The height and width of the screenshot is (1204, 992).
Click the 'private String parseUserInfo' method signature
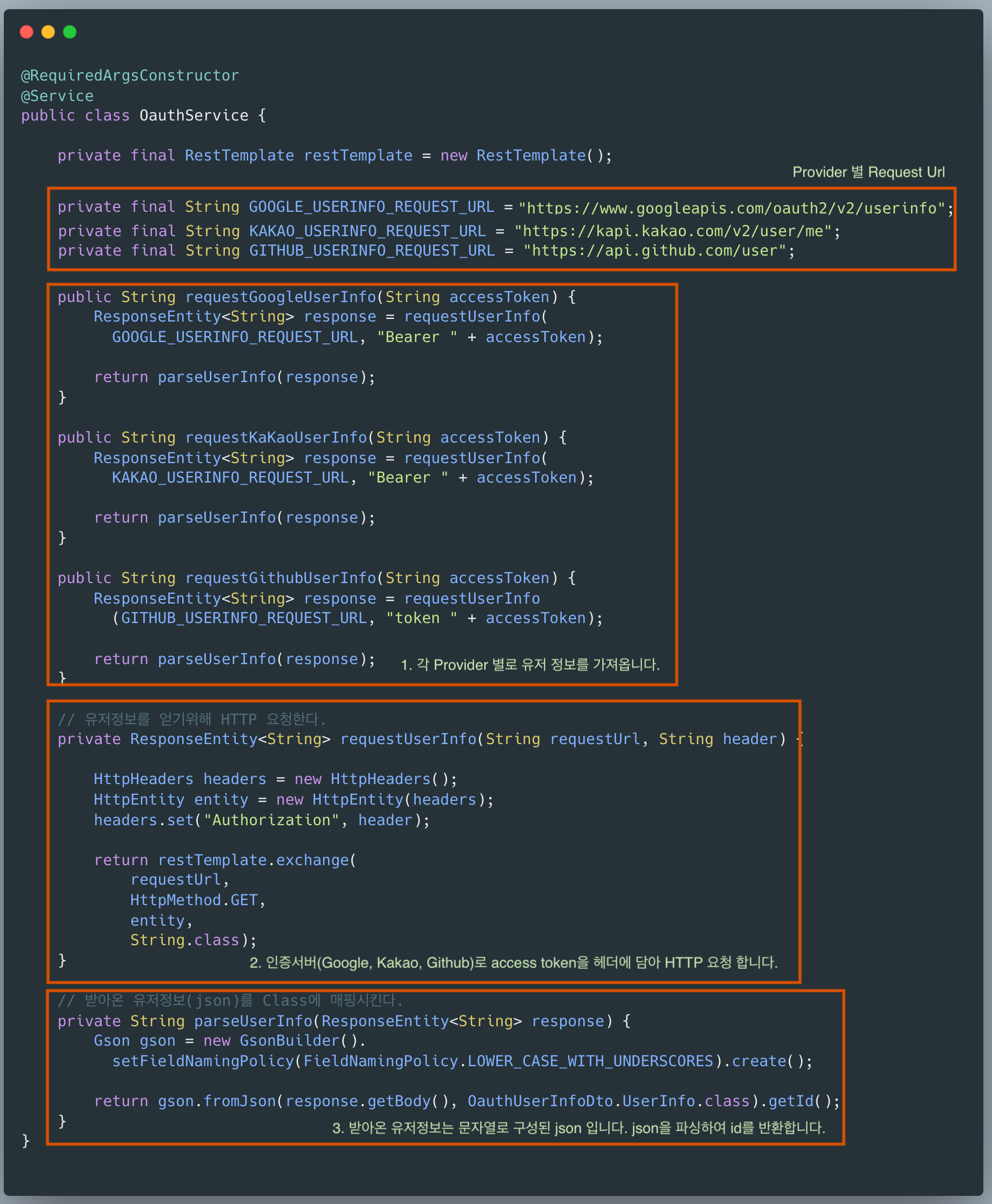pyautogui.click(x=344, y=1021)
